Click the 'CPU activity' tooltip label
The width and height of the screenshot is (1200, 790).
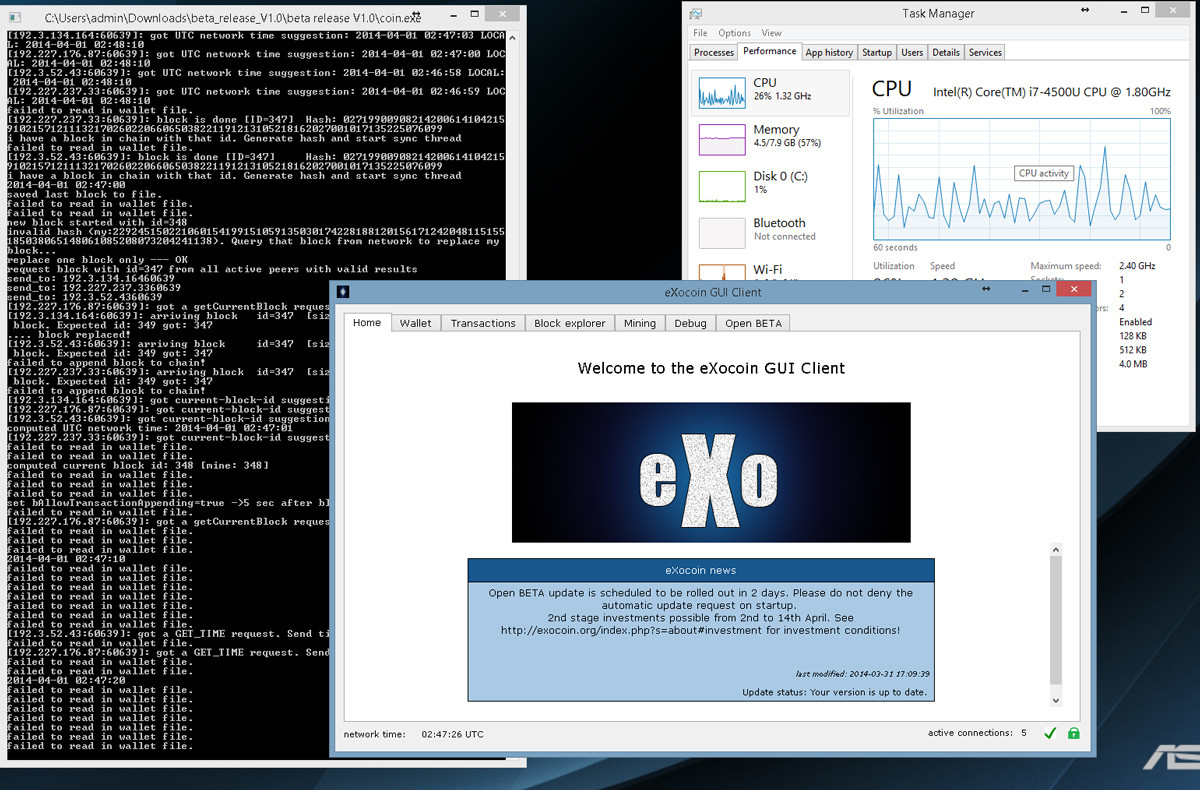tap(1044, 173)
